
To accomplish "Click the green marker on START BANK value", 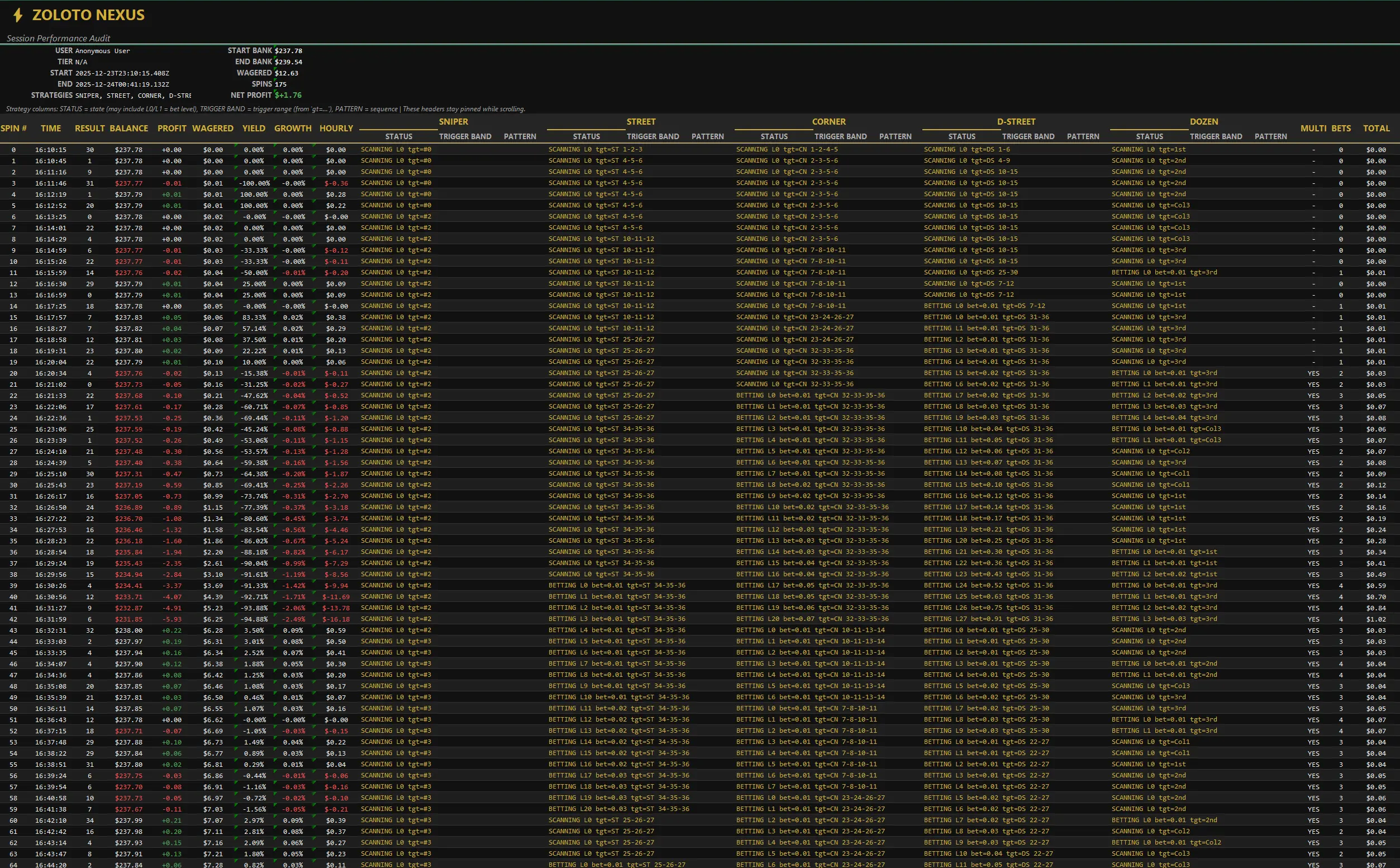I will 275,46.
